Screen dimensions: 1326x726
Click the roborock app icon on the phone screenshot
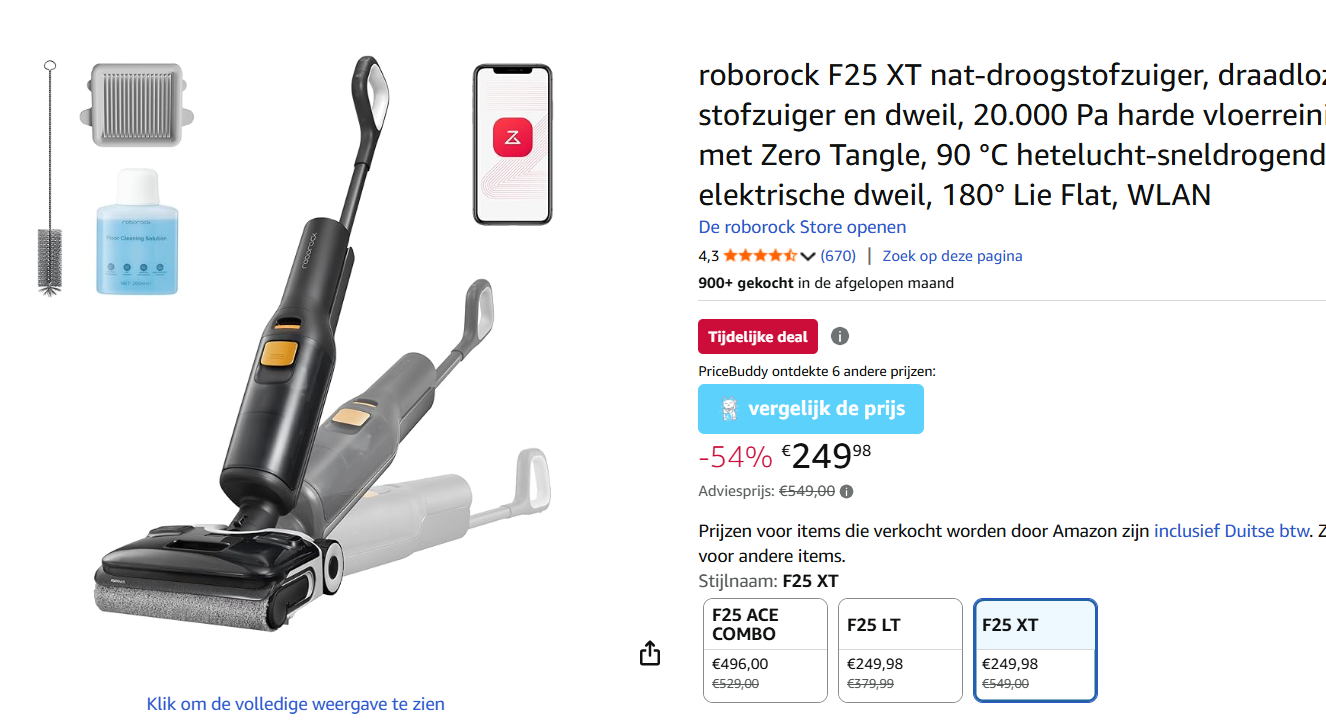coord(512,135)
